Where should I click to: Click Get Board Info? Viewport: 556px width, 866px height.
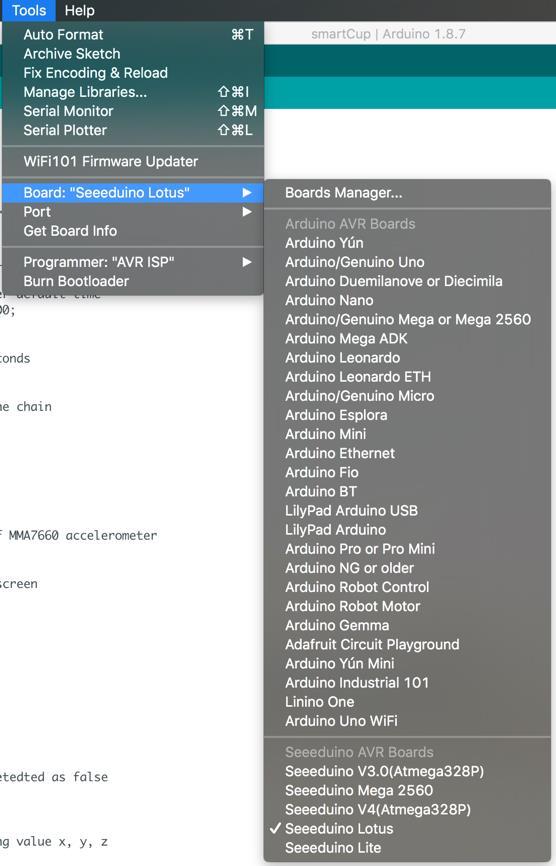click(x=133, y=231)
